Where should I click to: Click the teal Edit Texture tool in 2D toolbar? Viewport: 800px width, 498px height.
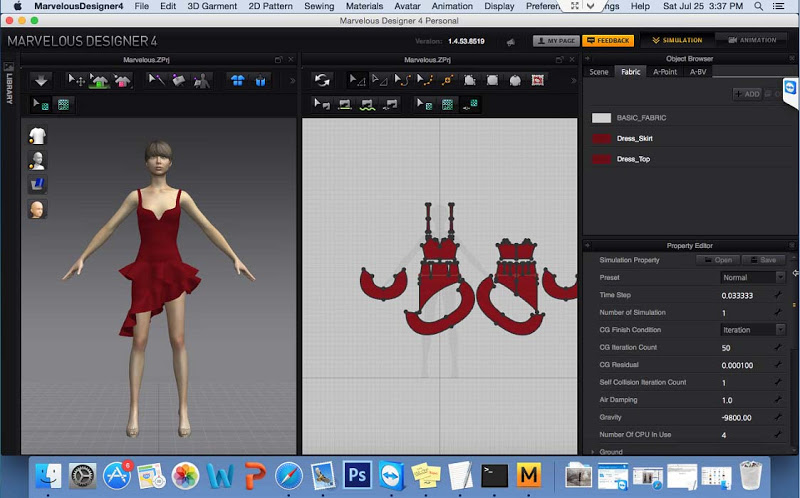point(424,105)
